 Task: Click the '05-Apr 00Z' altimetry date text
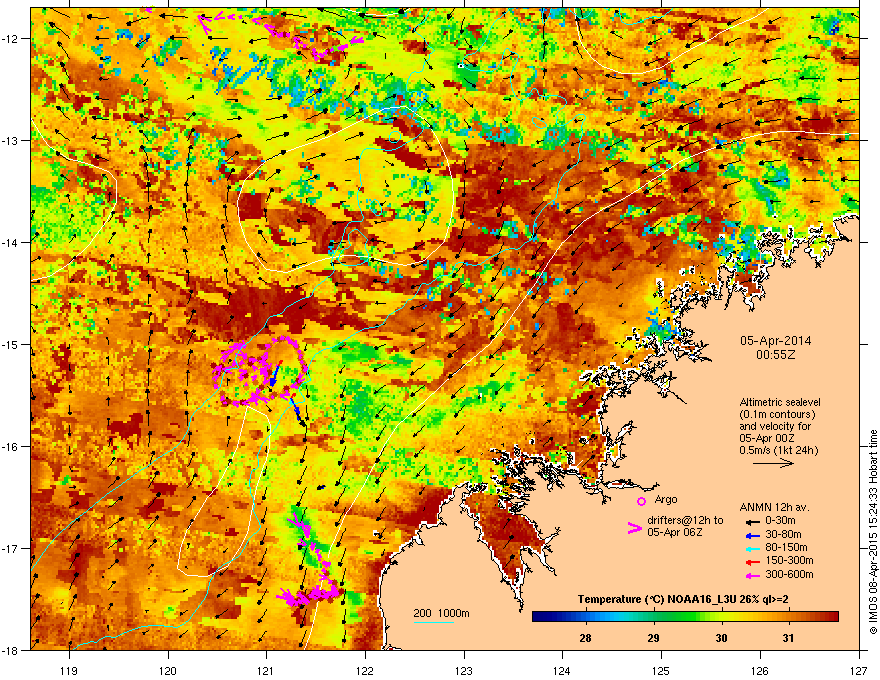[767, 438]
